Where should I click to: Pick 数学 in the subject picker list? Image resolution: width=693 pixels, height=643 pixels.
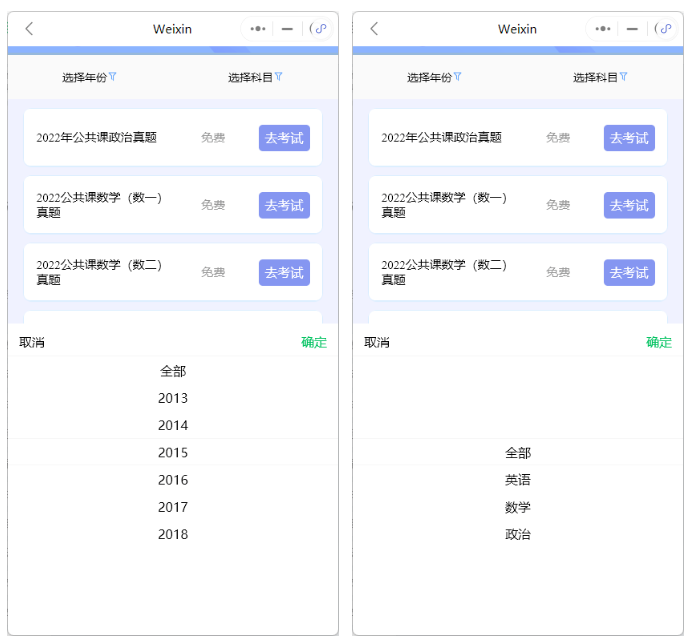[518, 507]
